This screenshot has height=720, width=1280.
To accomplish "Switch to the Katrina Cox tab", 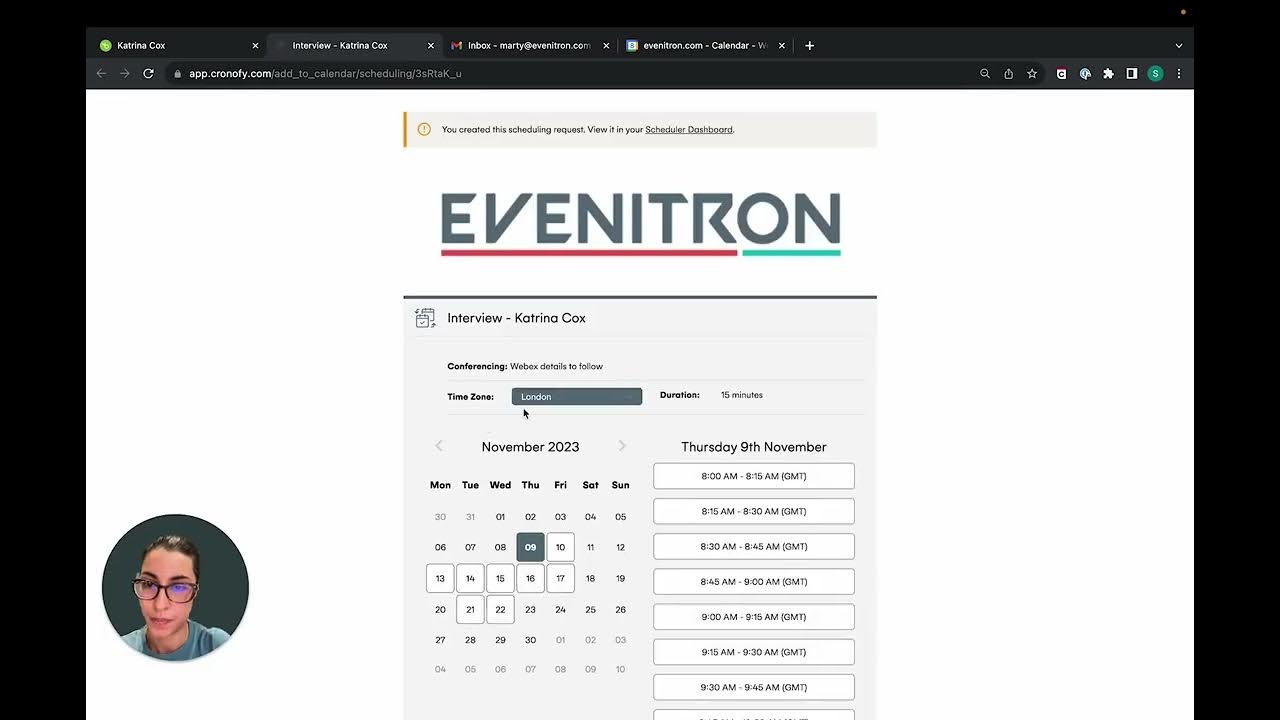I will 177,45.
